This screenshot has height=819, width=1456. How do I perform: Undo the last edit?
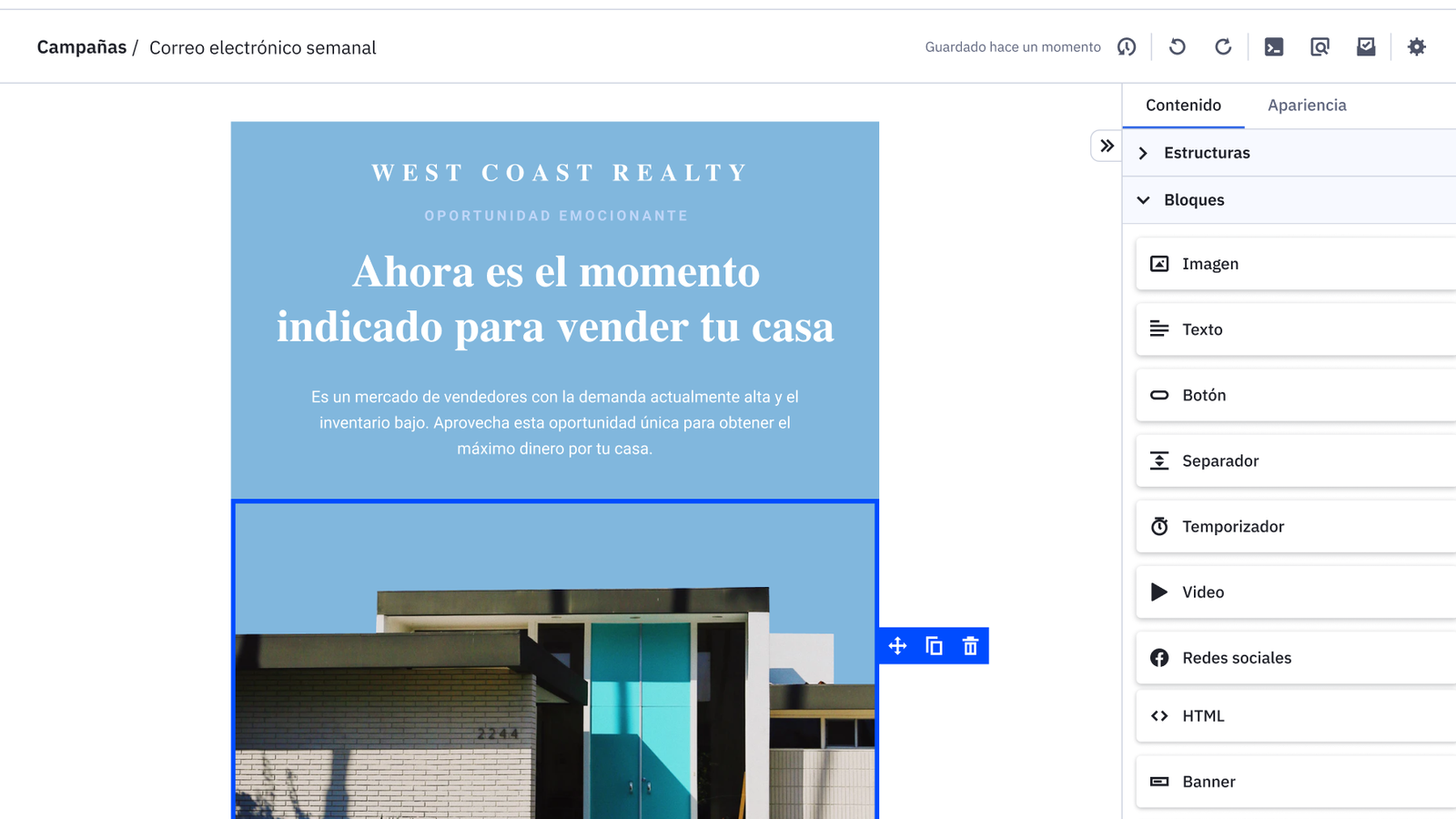[x=1178, y=47]
